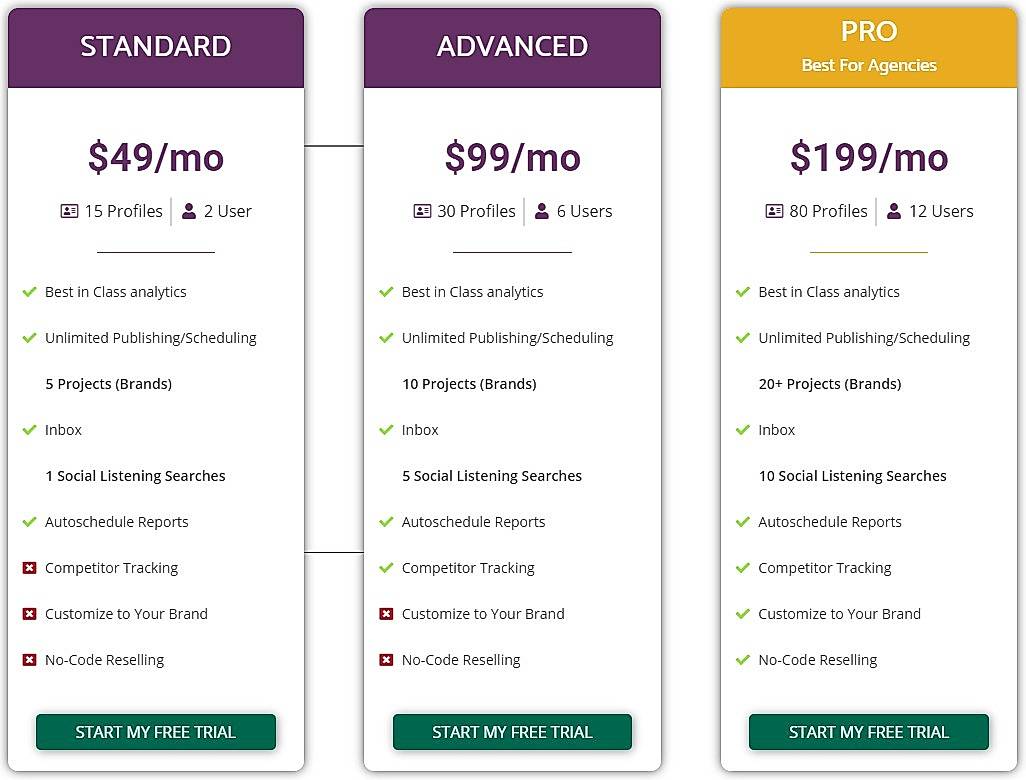
Task: Click the green checkmark beside Inbox on Advanced
Action: [x=386, y=430]
